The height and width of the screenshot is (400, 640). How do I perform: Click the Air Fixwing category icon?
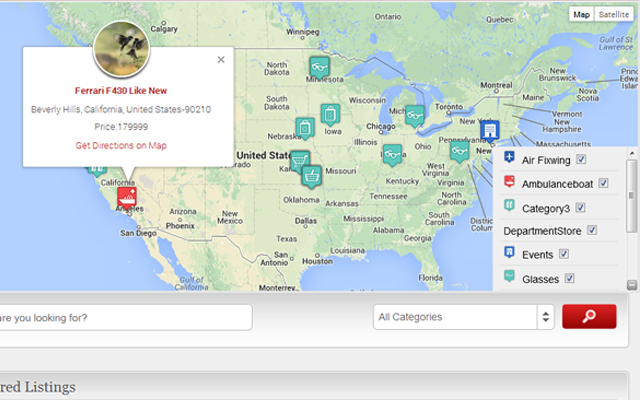click(509, 157)
